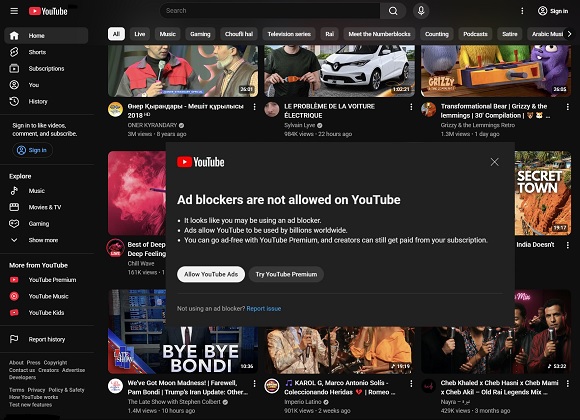Select the Counting chip
The image size is (580, 420).
pos(437,34)
